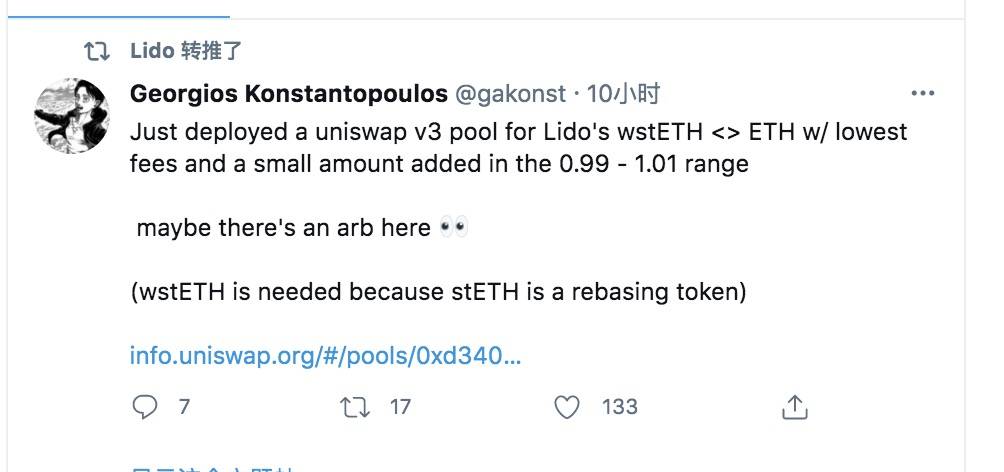Open the Georgios Konstantopoulos display name link

pos(288,94)
